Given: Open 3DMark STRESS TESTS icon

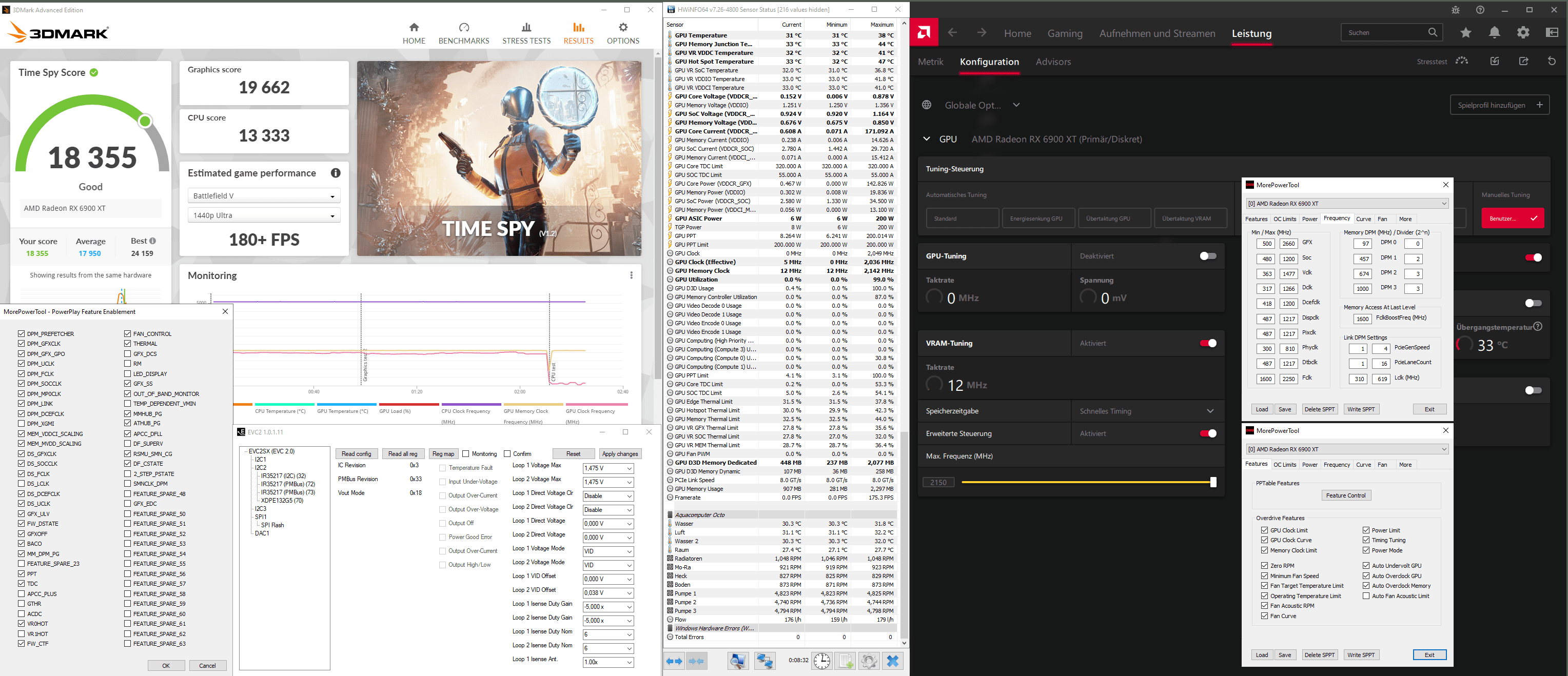Looking at the screenshot, I should (526, 27).
